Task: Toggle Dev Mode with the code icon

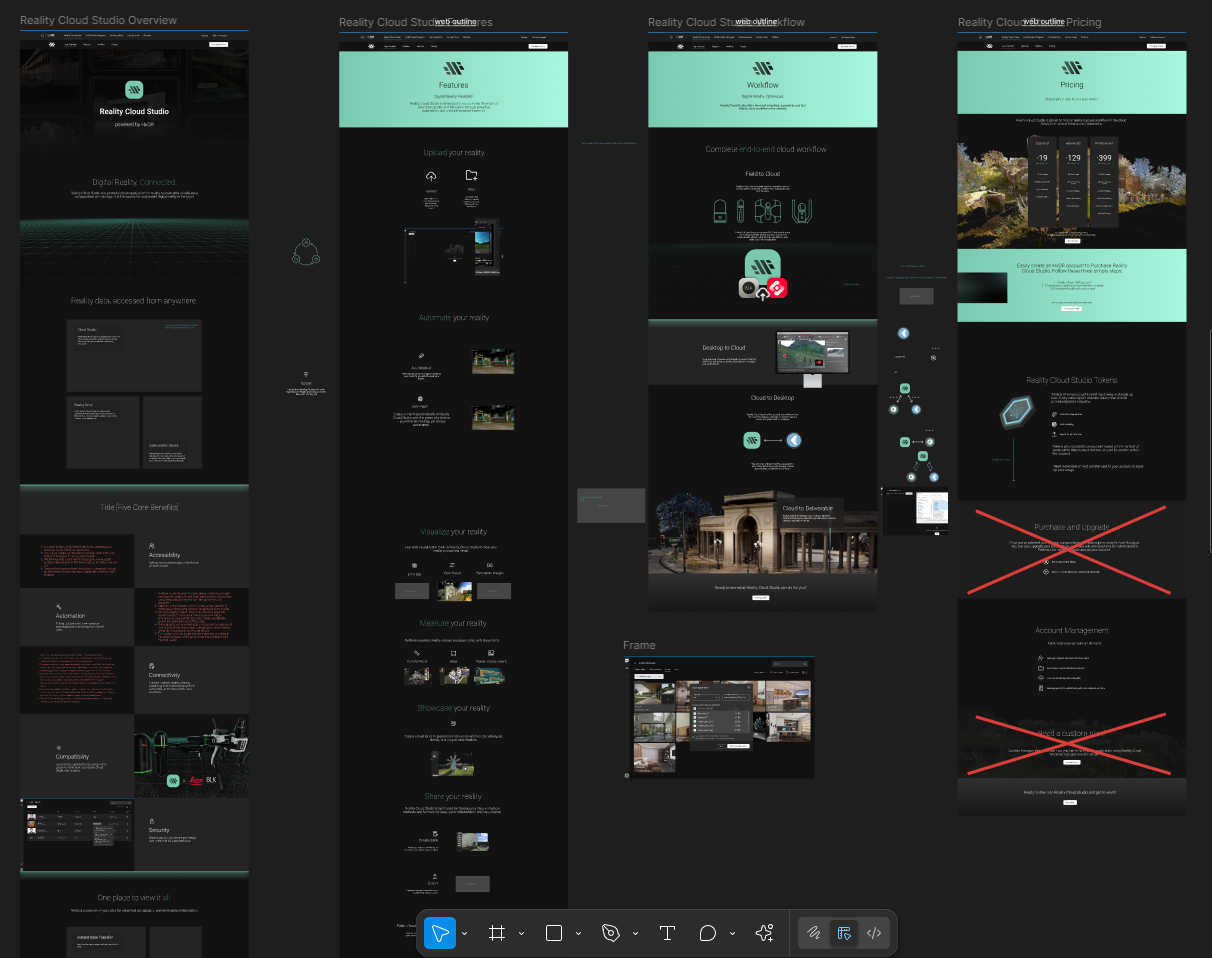Action: (874, 933)
